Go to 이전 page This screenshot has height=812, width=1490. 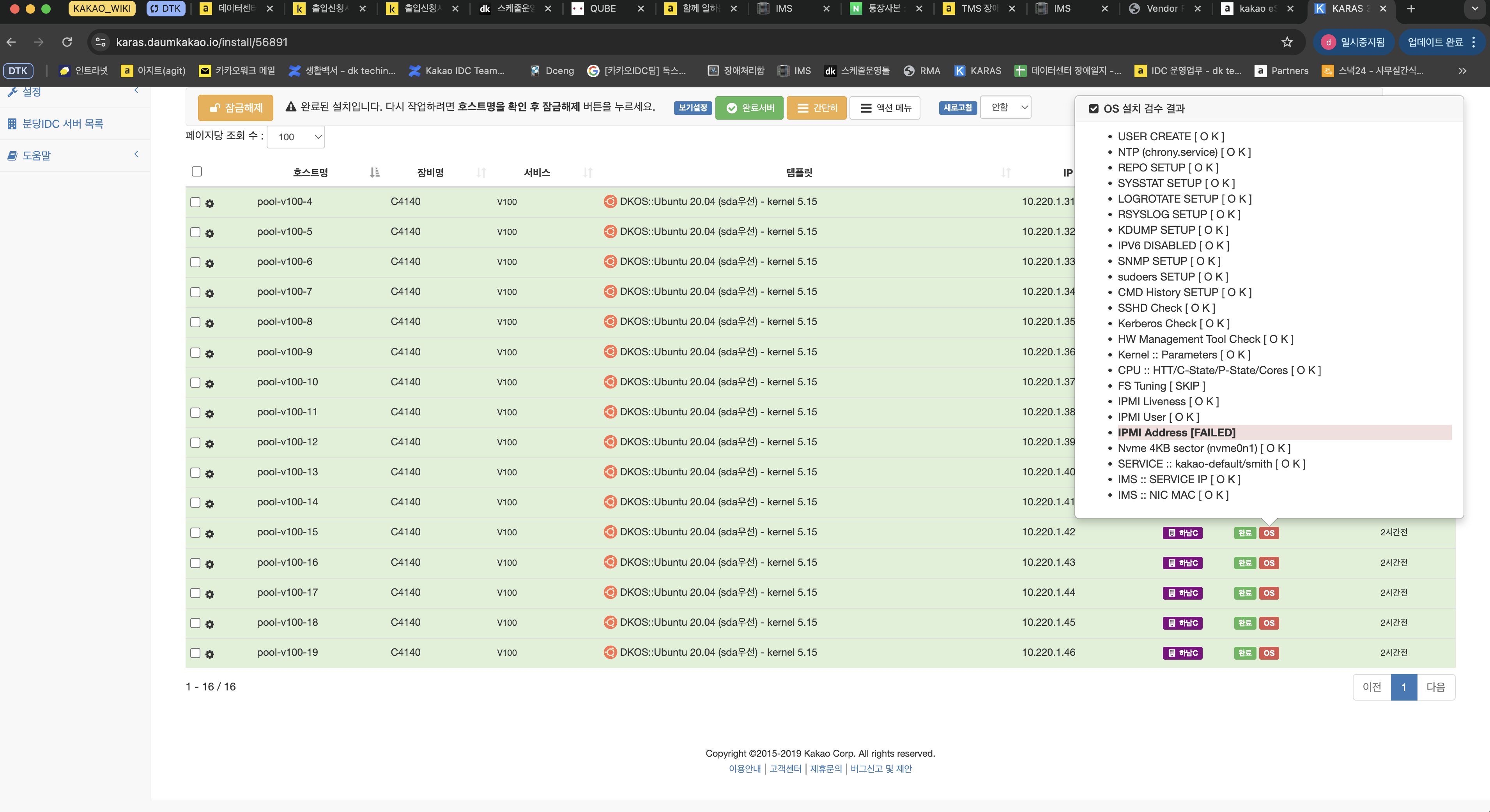(x=1372, y=687)
